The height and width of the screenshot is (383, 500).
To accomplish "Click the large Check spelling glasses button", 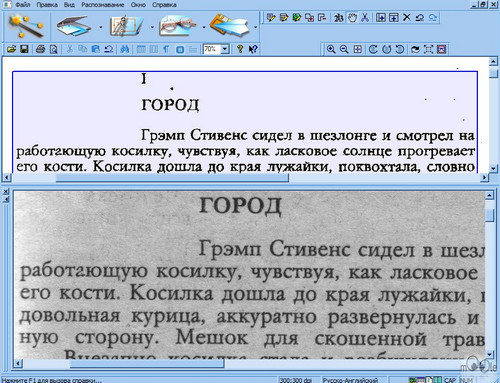I will (177, 26).
